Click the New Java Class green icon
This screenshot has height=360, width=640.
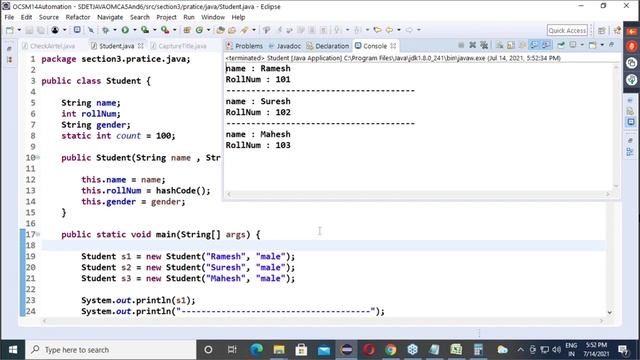pos(199,30)
